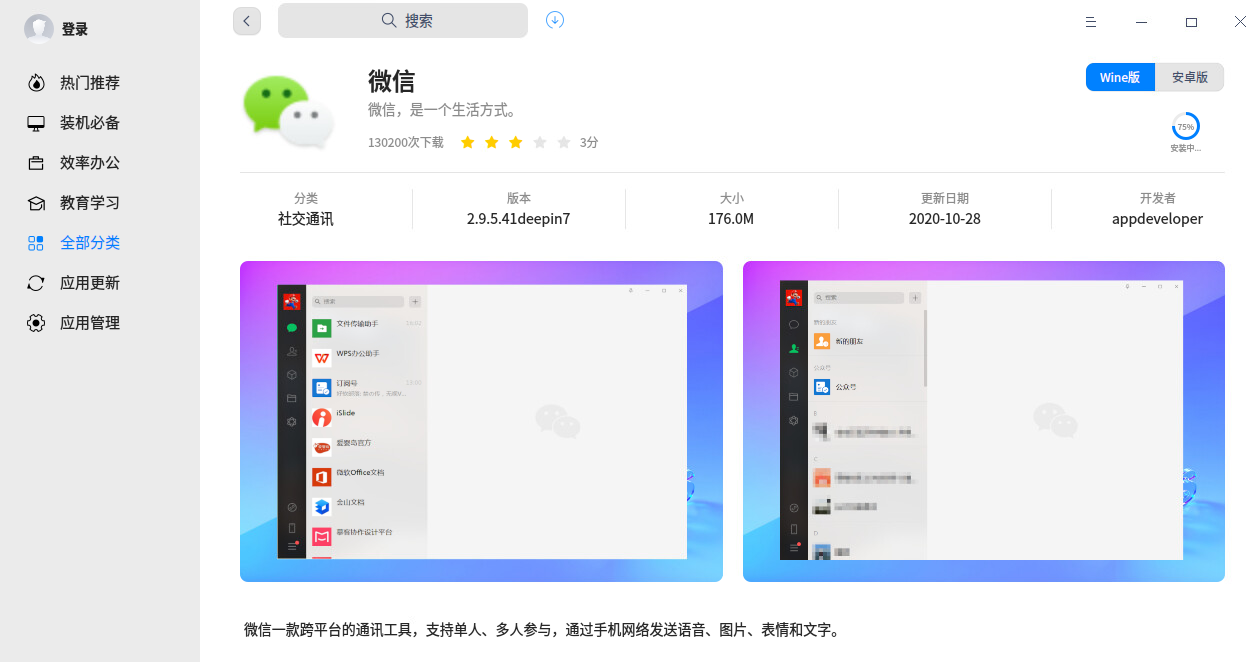
Task: Click the 130200次下载 download count
Action: pos(406,143)
